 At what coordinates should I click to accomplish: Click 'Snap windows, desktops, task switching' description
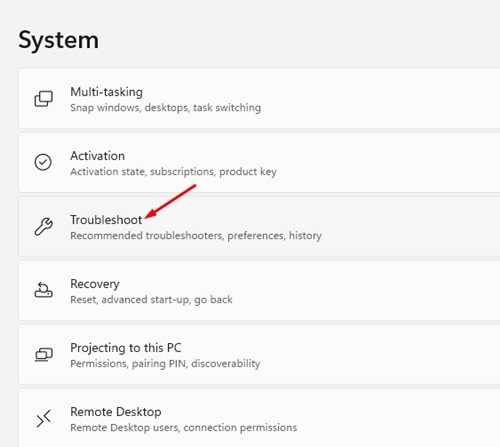tap(165, 108)
